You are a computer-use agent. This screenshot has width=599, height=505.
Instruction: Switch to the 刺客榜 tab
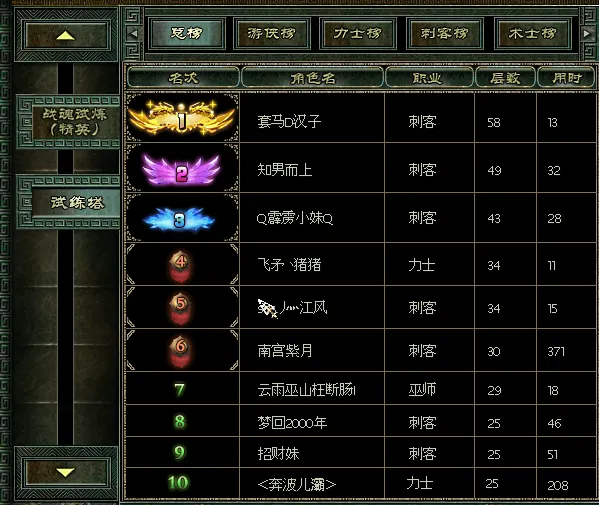(x=444, y=34)
